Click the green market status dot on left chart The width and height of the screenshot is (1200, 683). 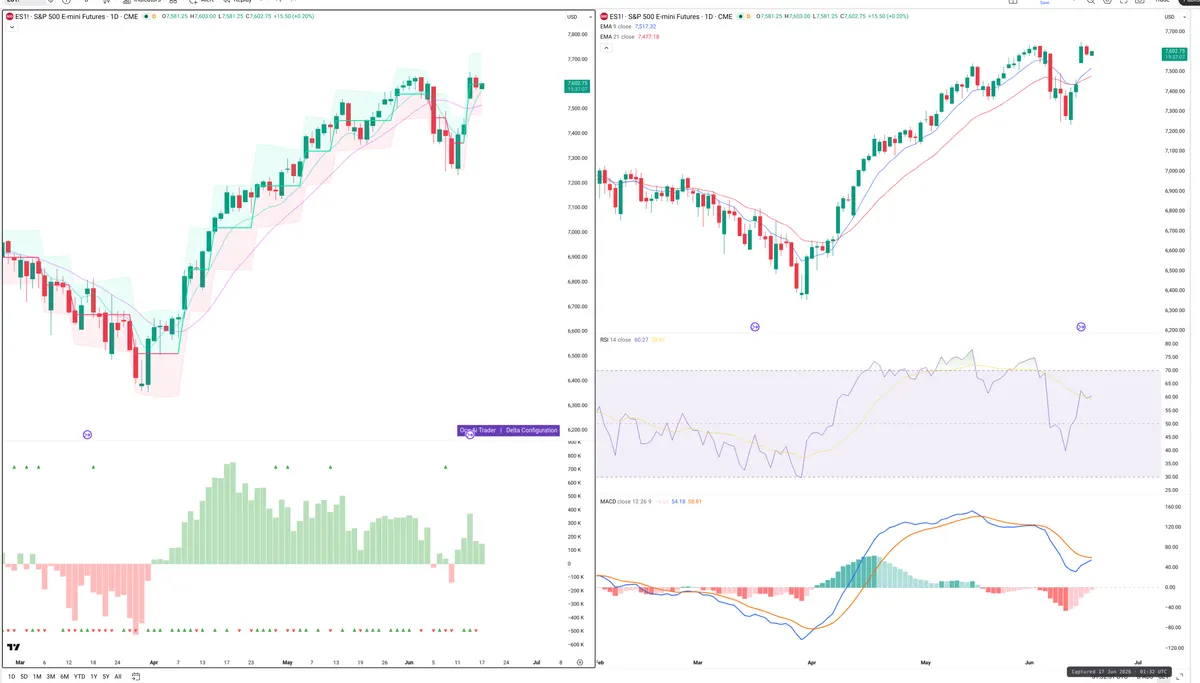tap(144, 16)
